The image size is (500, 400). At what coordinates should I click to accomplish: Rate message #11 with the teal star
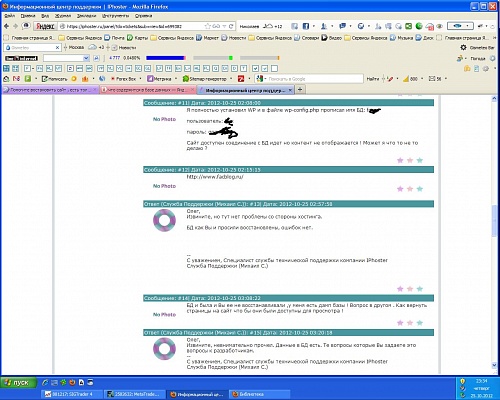(x=420, y=160)
